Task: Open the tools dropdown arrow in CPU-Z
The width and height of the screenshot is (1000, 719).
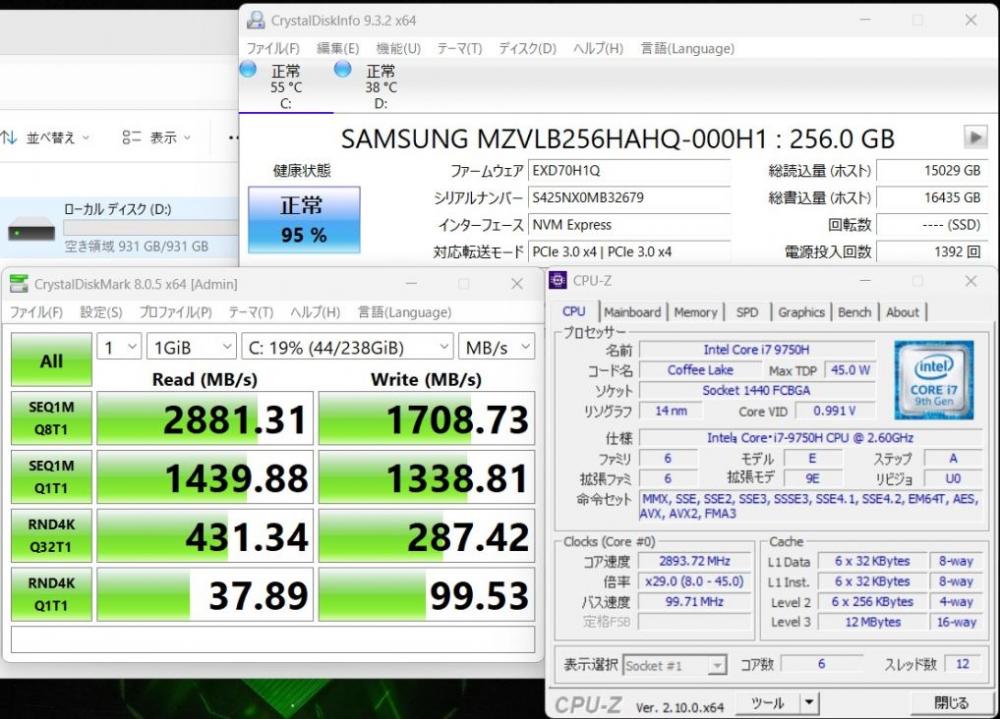Action: (x=809, y=703)
